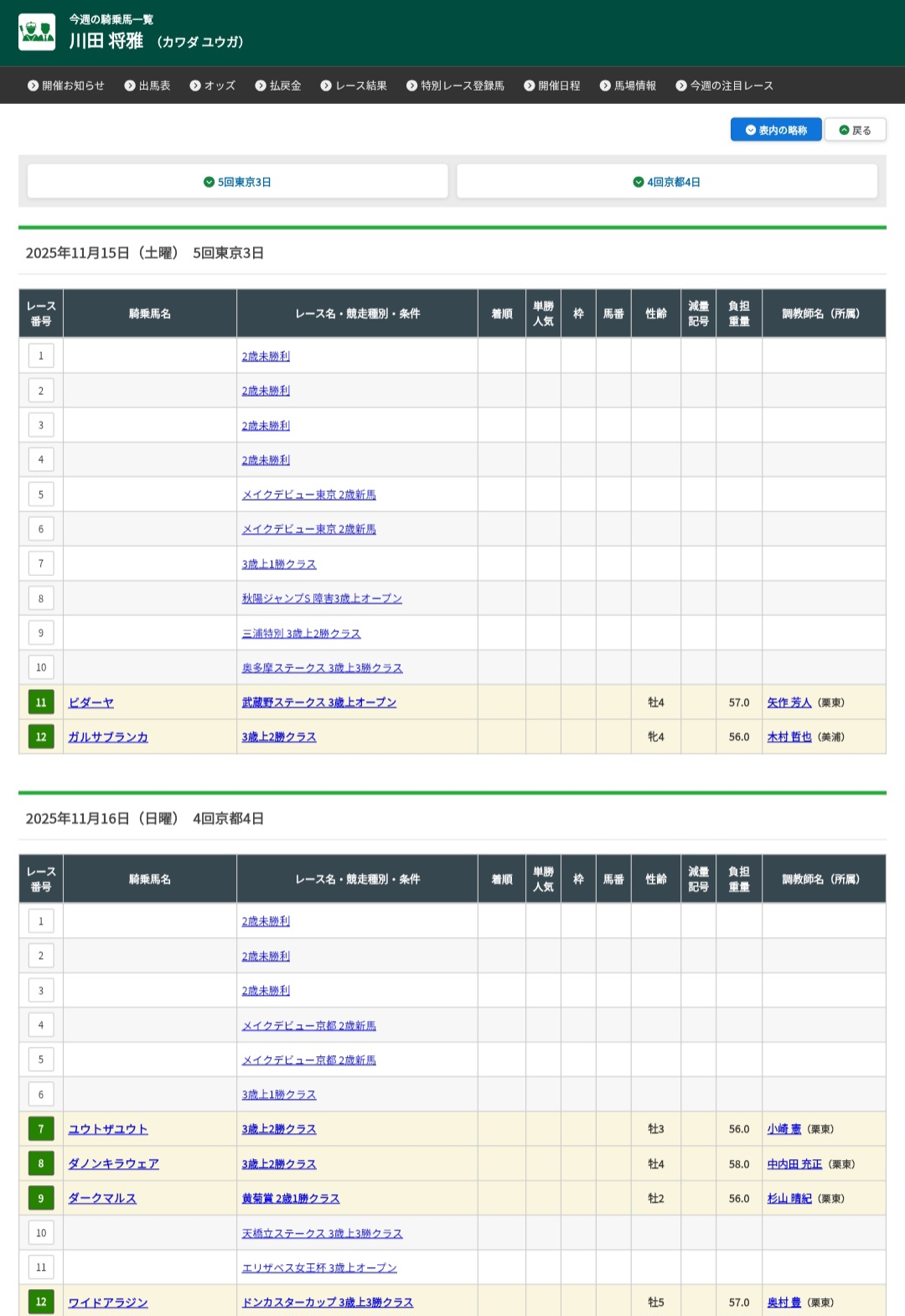Jump to 4回京都4日 section
The height and width of the screenshot is (1316, 905).
[667, 182]
